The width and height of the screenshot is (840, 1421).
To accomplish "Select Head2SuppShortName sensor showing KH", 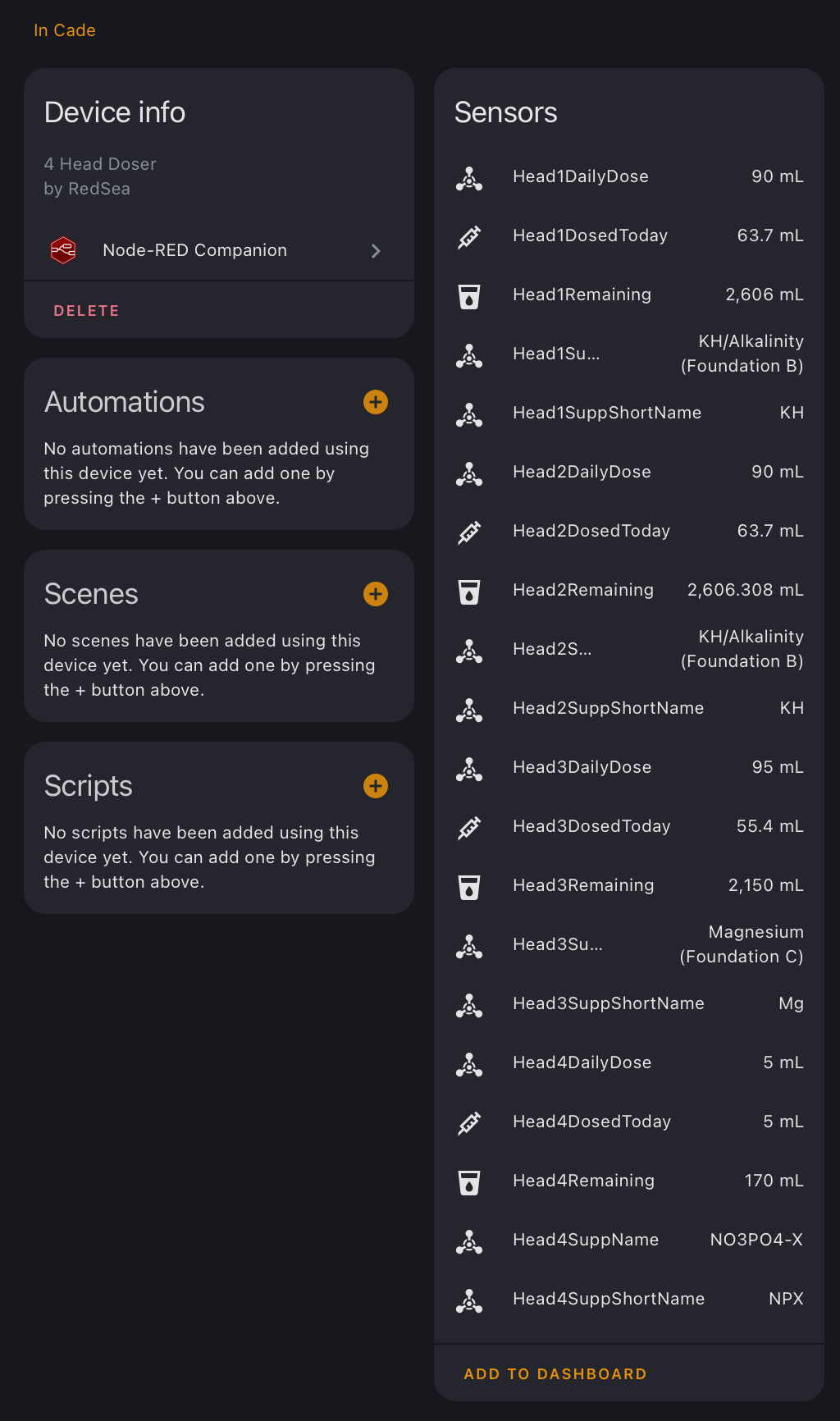I will click(629, 709).
